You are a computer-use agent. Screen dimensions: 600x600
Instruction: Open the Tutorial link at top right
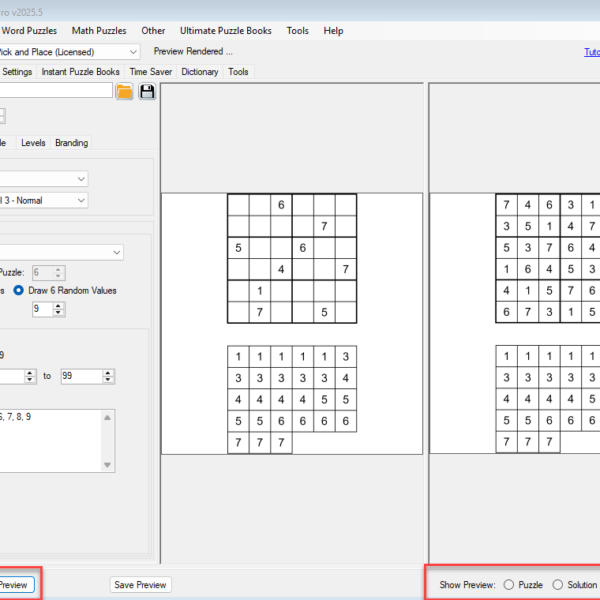[x=591, y=52]
